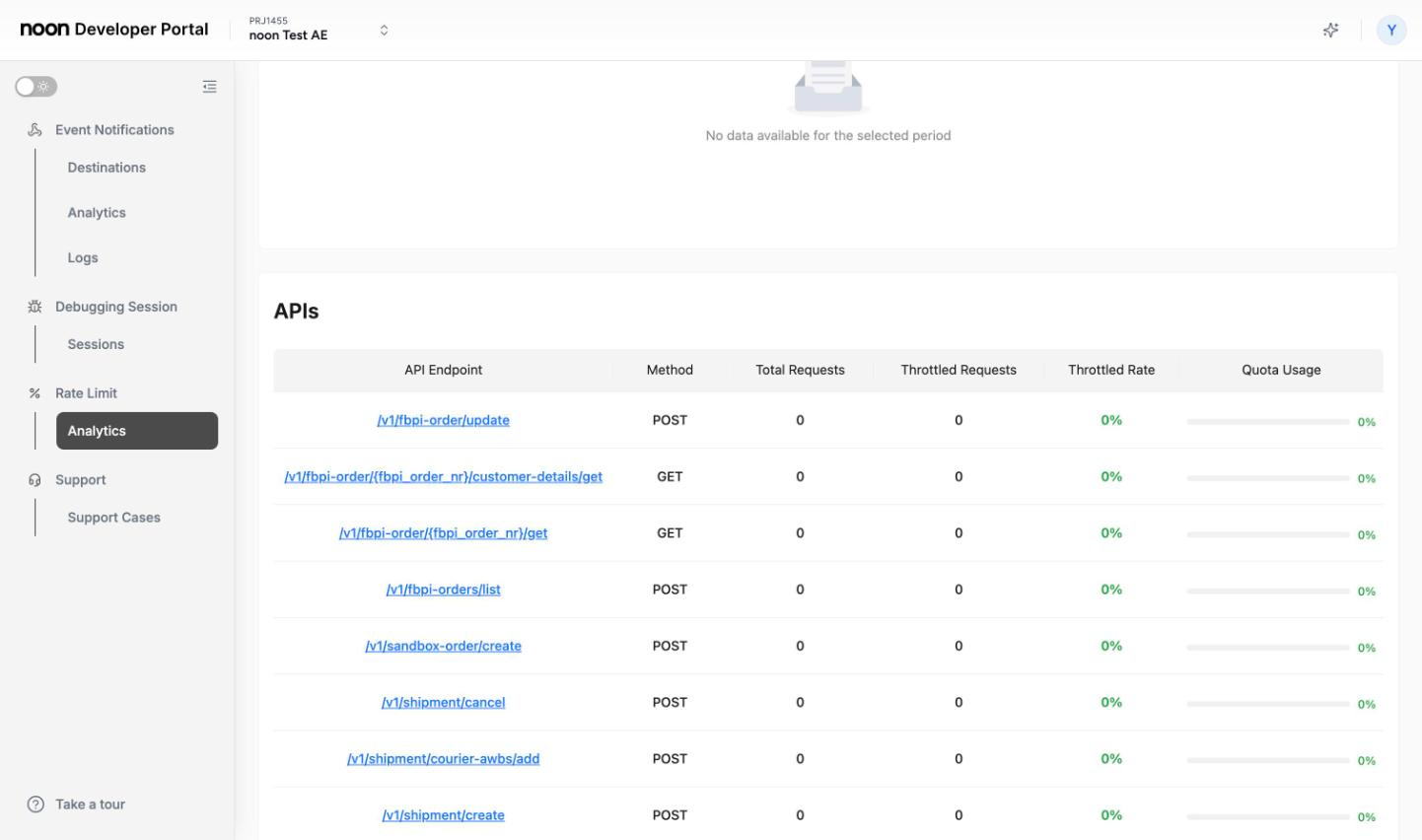Click the APIs section heading

pyautogui.click(x=296, y=311)
